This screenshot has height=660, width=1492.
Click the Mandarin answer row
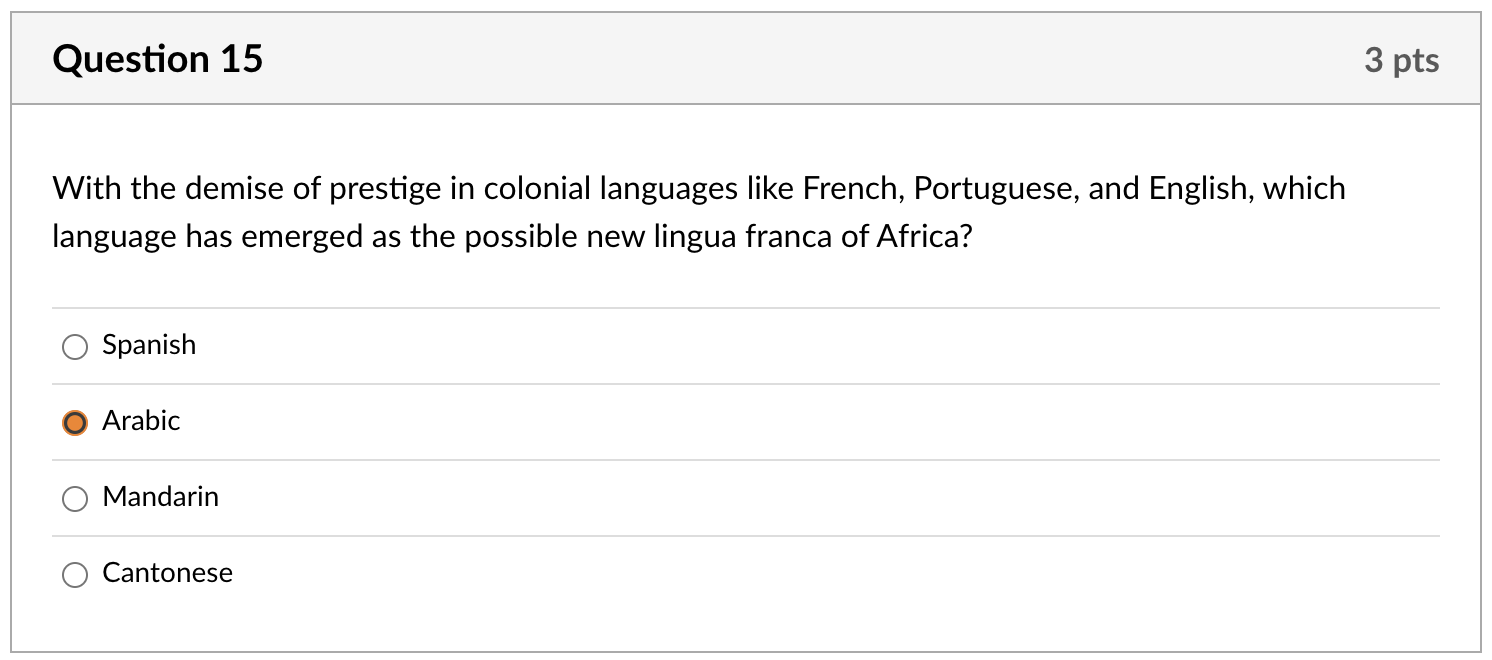(700, 497)
